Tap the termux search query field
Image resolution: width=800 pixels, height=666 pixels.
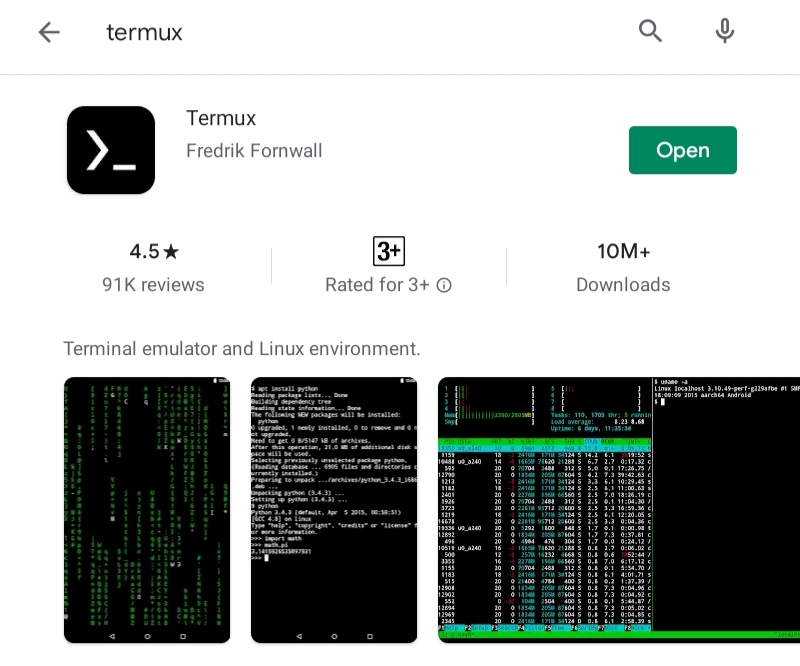[144, 32]
